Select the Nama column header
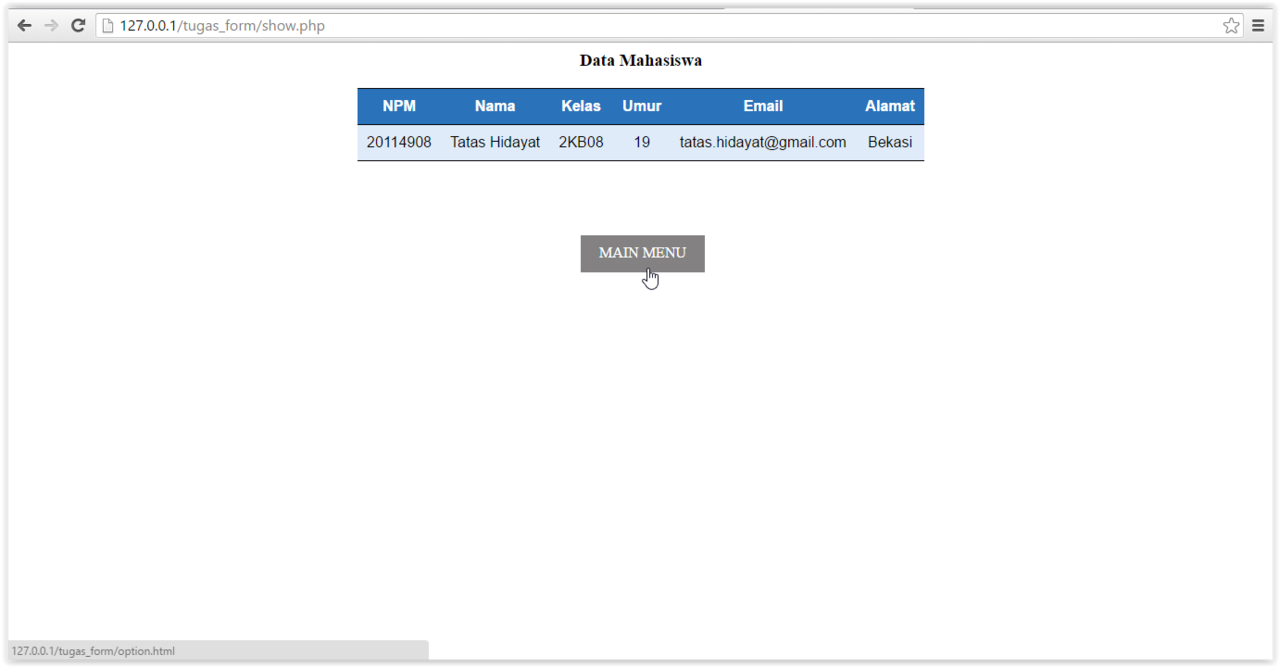The width and height of the screenshot is (1280, 667). pyautogui.click(x=495, y=106)
